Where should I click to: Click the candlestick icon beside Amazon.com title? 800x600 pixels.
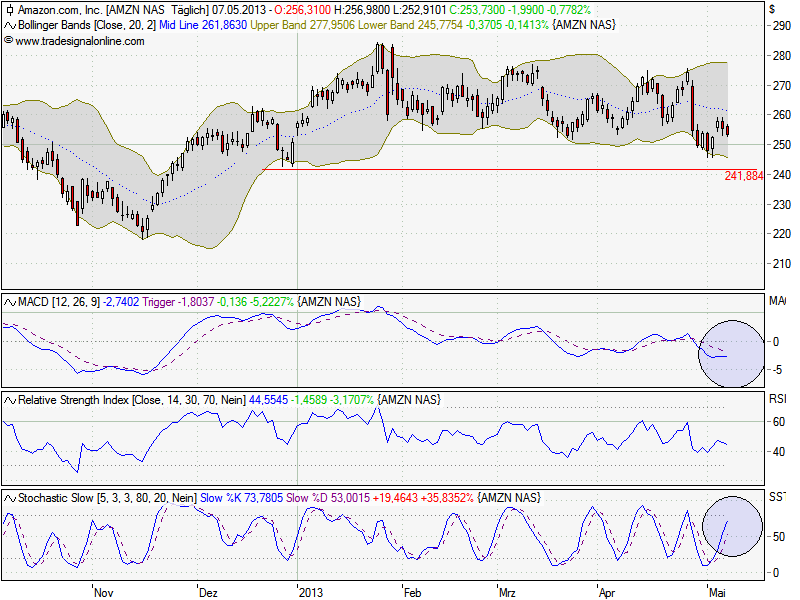point(9,9)
